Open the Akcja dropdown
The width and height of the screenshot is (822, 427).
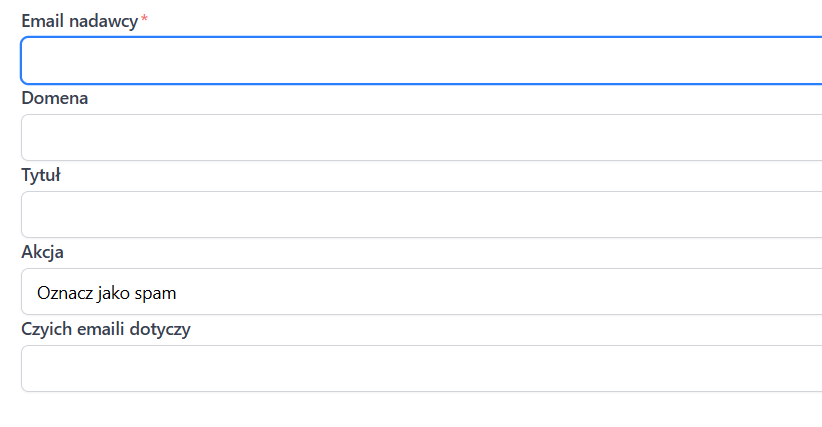coord(420,292)
